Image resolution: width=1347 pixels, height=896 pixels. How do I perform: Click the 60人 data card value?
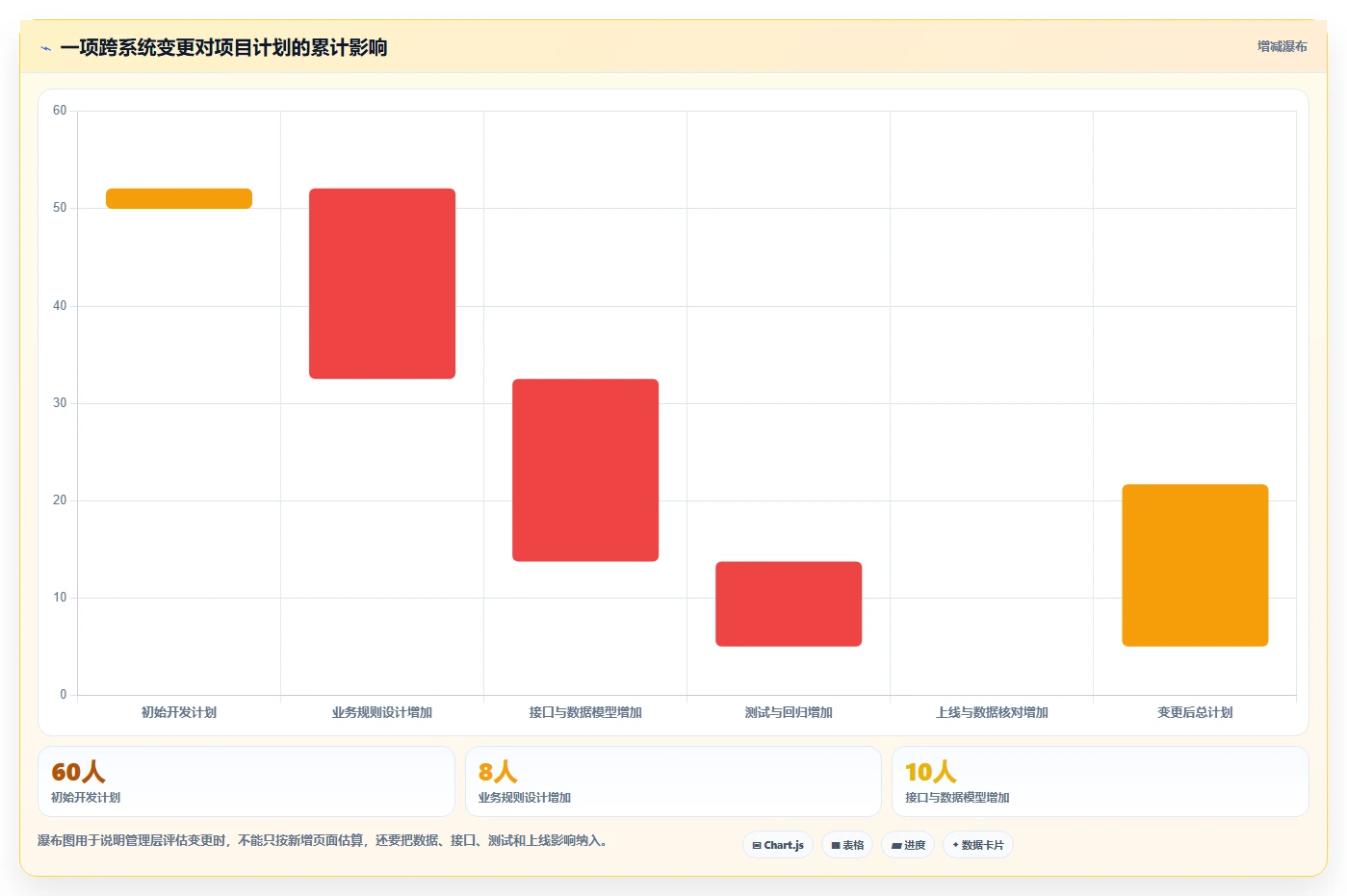(x=78, y=772)
